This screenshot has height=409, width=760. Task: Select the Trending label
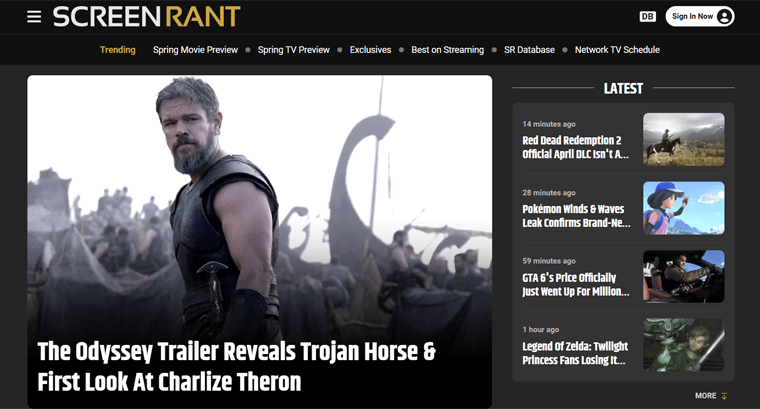[118, 49]
